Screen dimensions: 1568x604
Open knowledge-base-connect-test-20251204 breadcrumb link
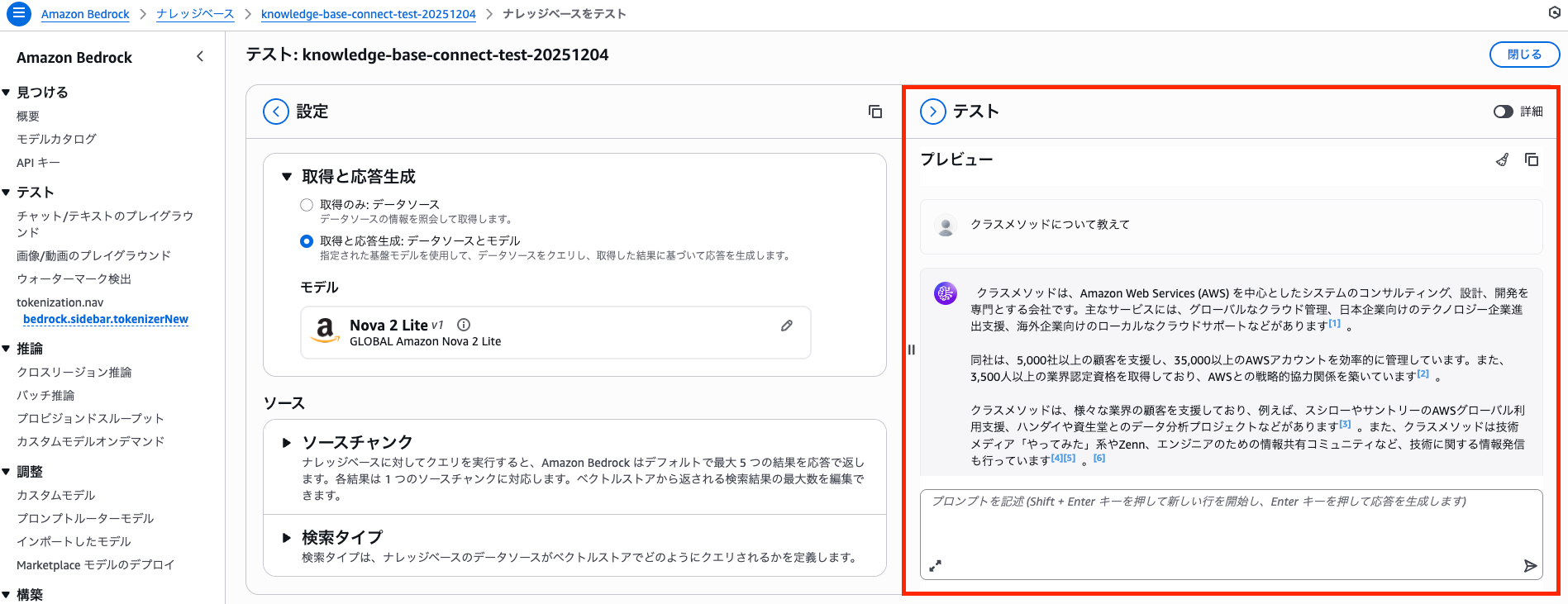coord(369,14)
